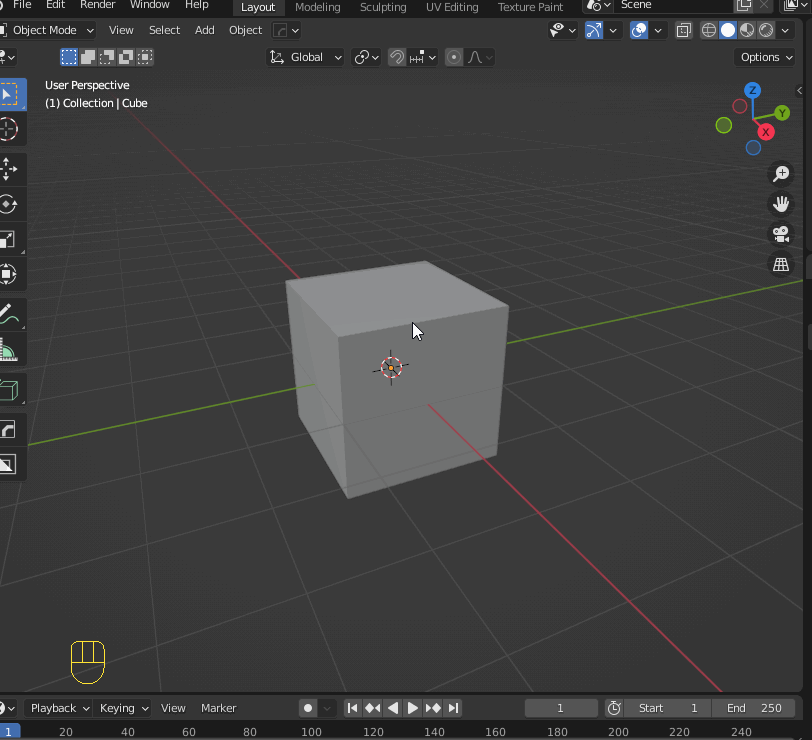This screenshot has height=740, width=812.
Task: Switch to the Sculpting workspace tab
Action: tap(383, 7)
